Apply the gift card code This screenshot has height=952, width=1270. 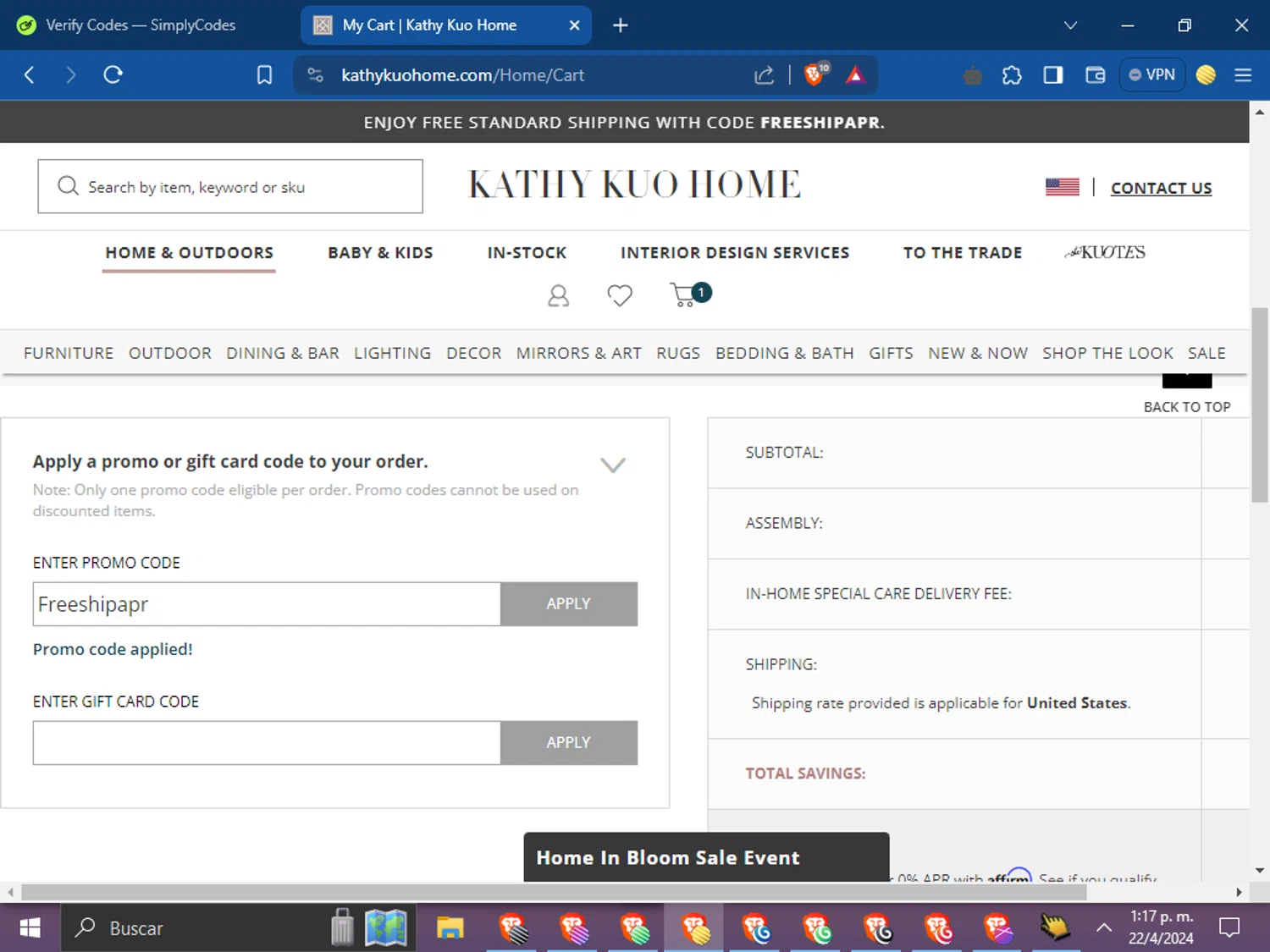pyautogui.click(x=568, y=743)
